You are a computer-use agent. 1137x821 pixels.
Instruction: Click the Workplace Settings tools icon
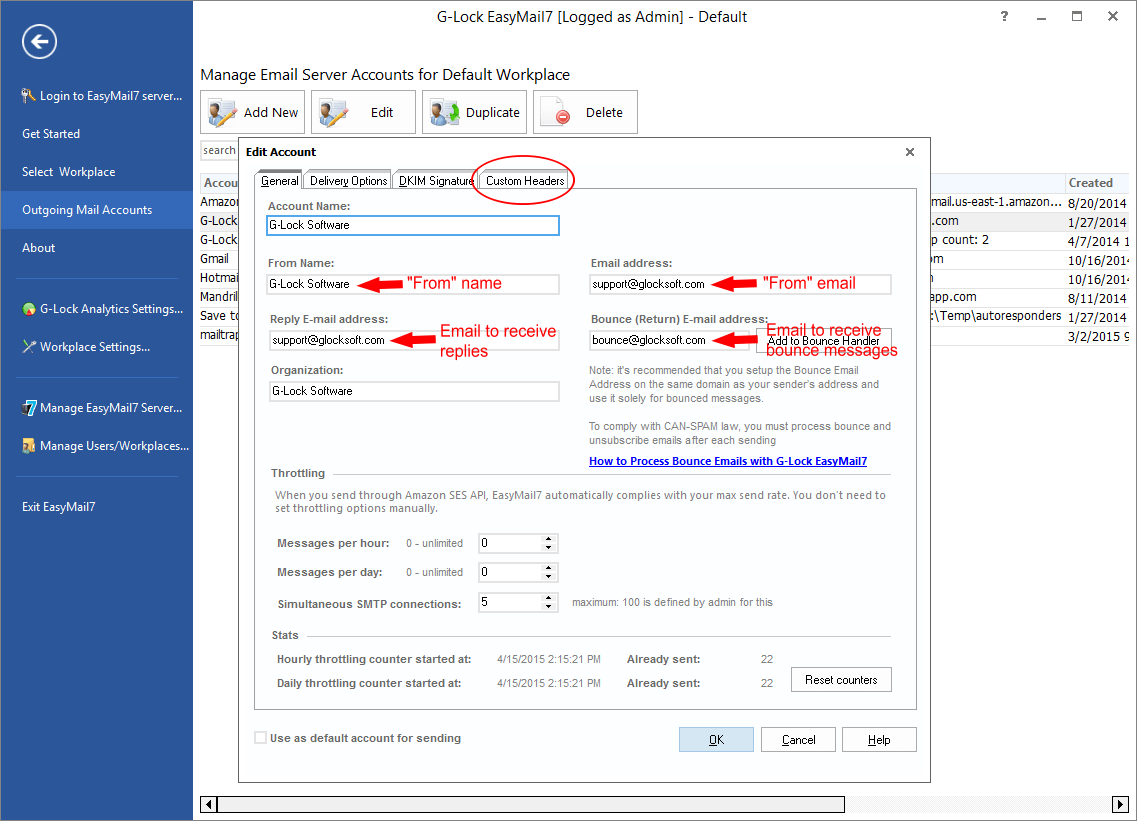[x=29, y=347]
